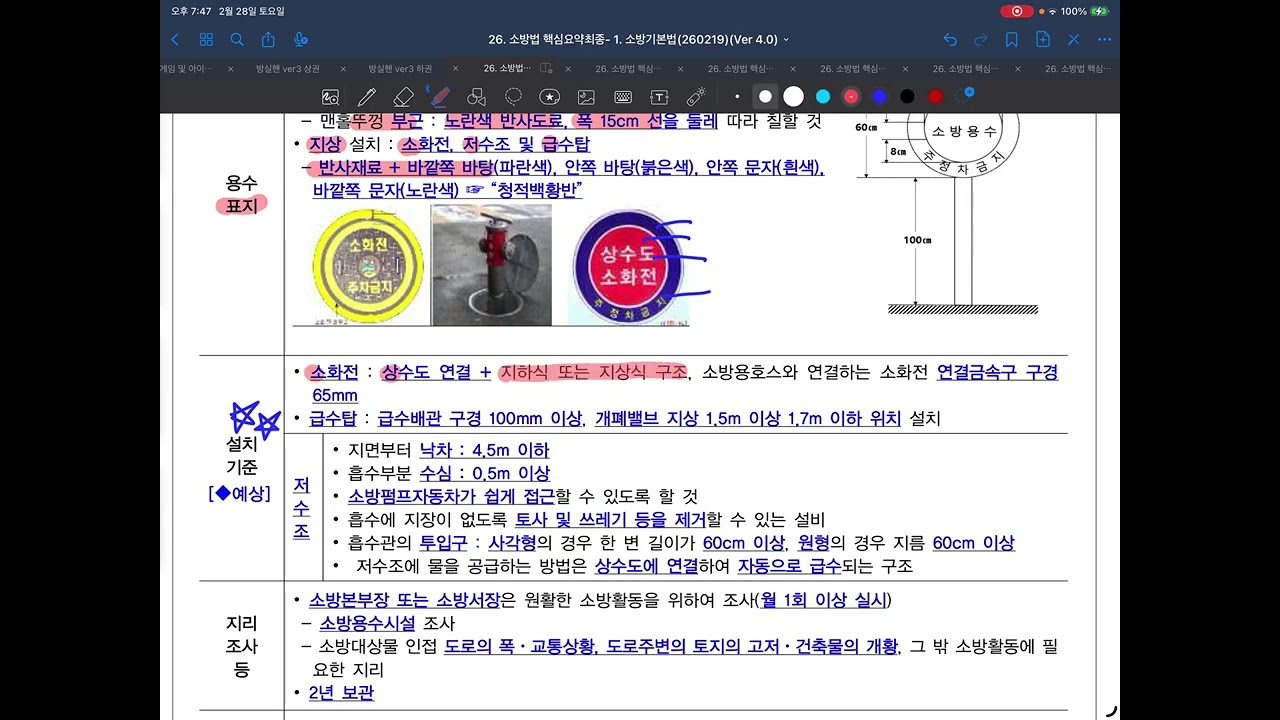Go back to the document library

click(175, 40)
